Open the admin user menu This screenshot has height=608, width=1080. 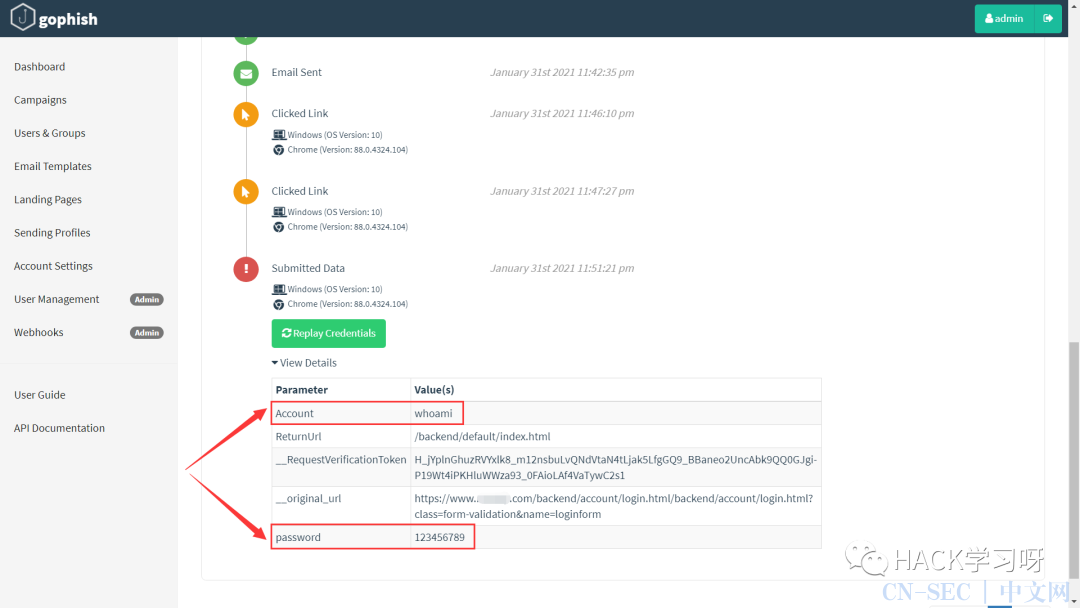(1004, 19)
